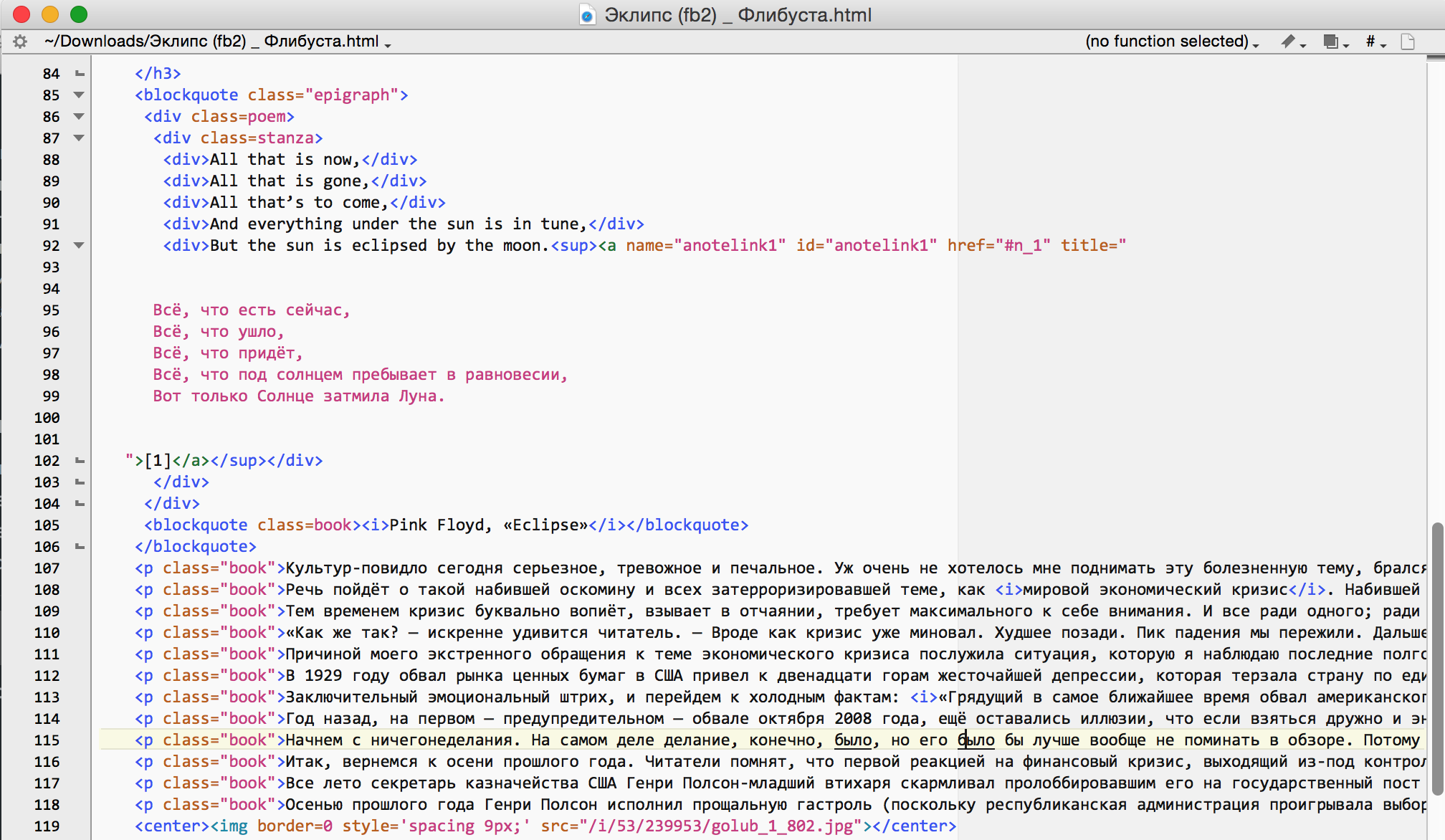Open the counterparts stacked-documents menu
The image size is (1445, 840).
point(1335,42)
